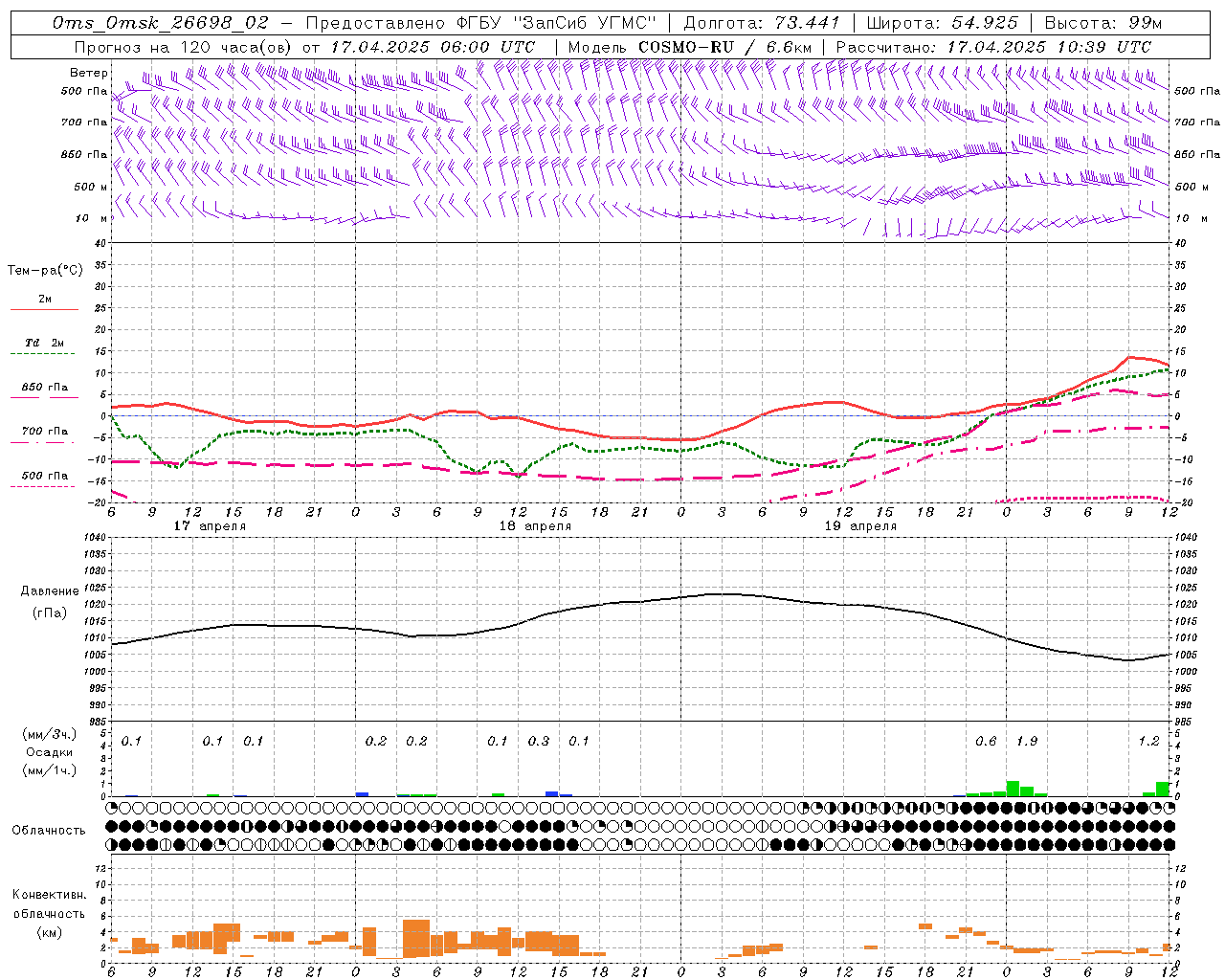
Task: Click the computed time 17.04.2025 10:39 UTC
Action: (x=1049, y=47)
